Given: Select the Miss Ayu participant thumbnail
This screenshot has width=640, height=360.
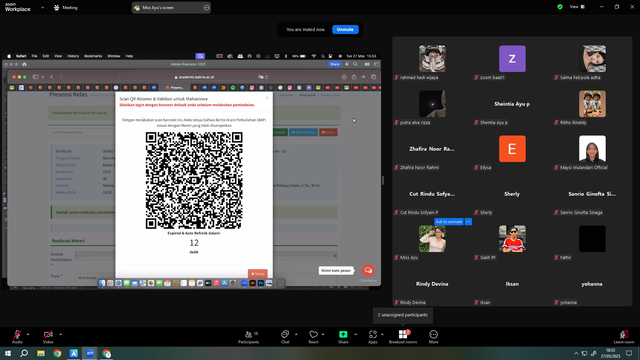Looking at the screenshot, I should tap(432, 239).
